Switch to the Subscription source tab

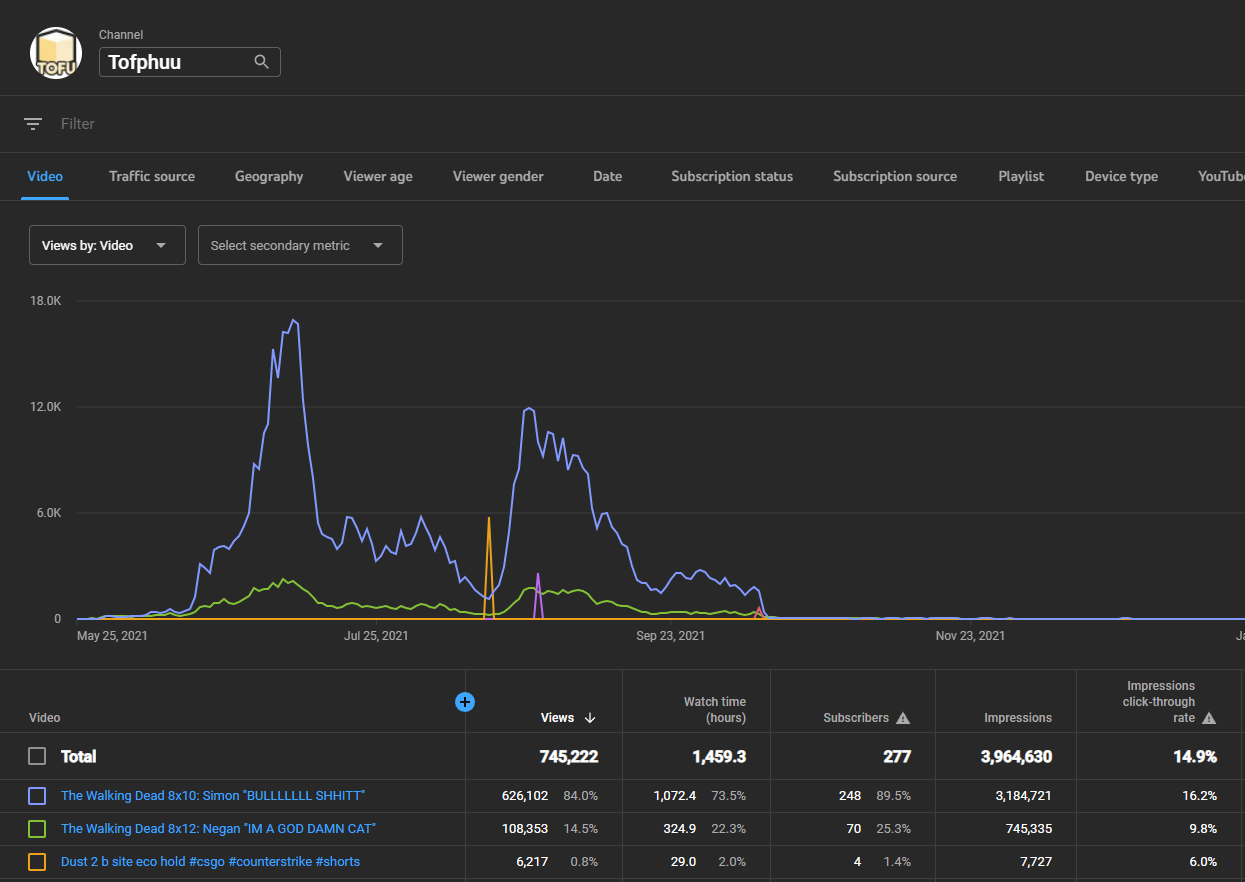(895, 176)
